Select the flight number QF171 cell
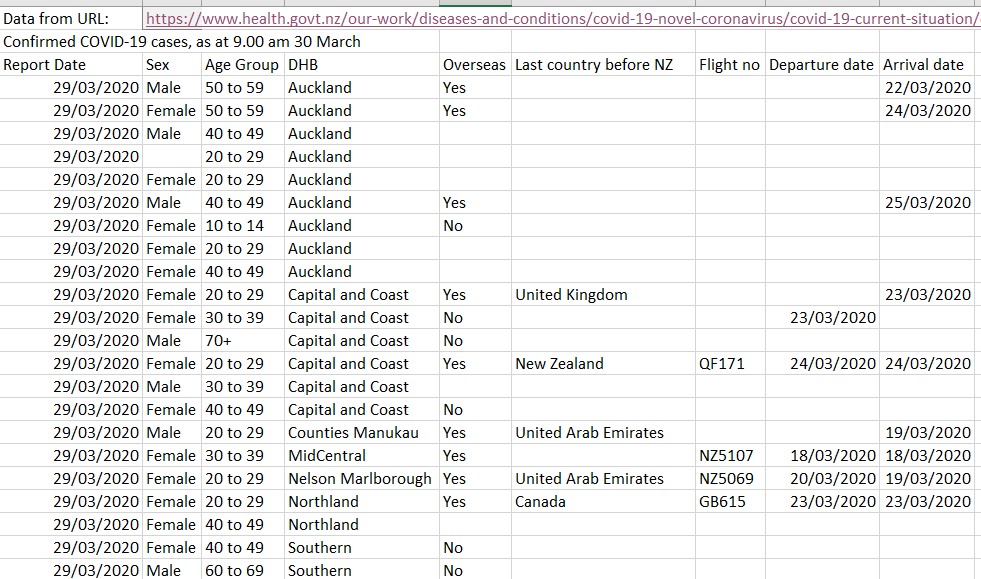This screenshot has height=579, width=981. click(x=721, y=364)
